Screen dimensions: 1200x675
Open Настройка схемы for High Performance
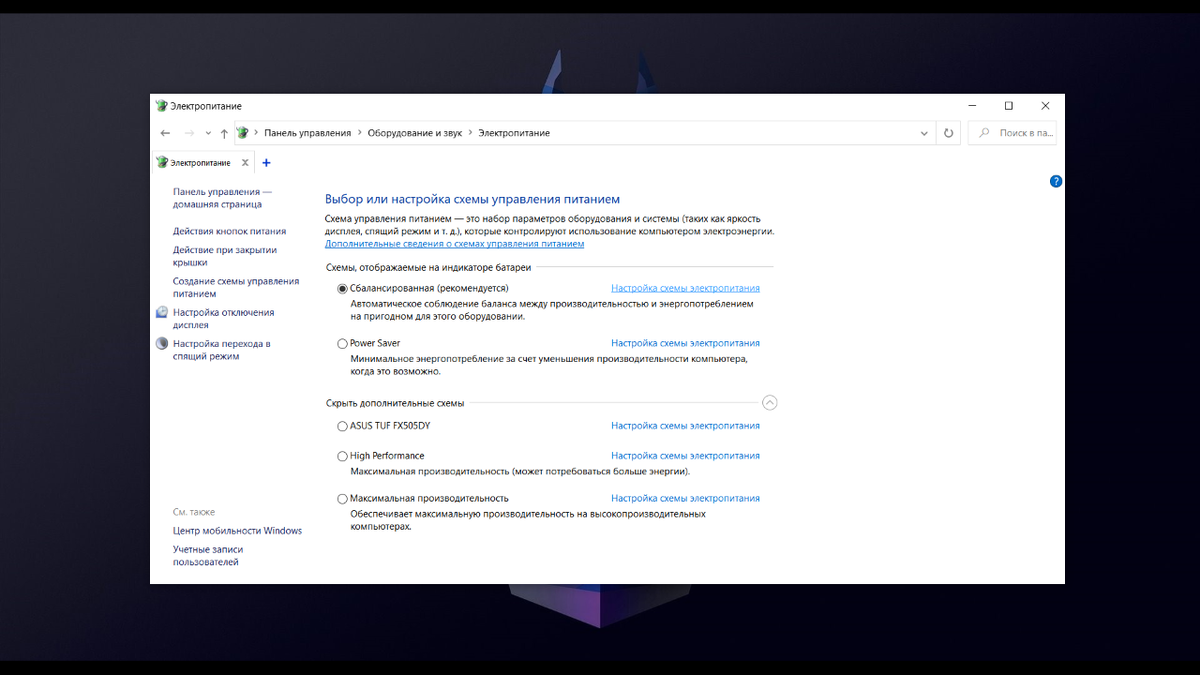click(x=685, y=456)
